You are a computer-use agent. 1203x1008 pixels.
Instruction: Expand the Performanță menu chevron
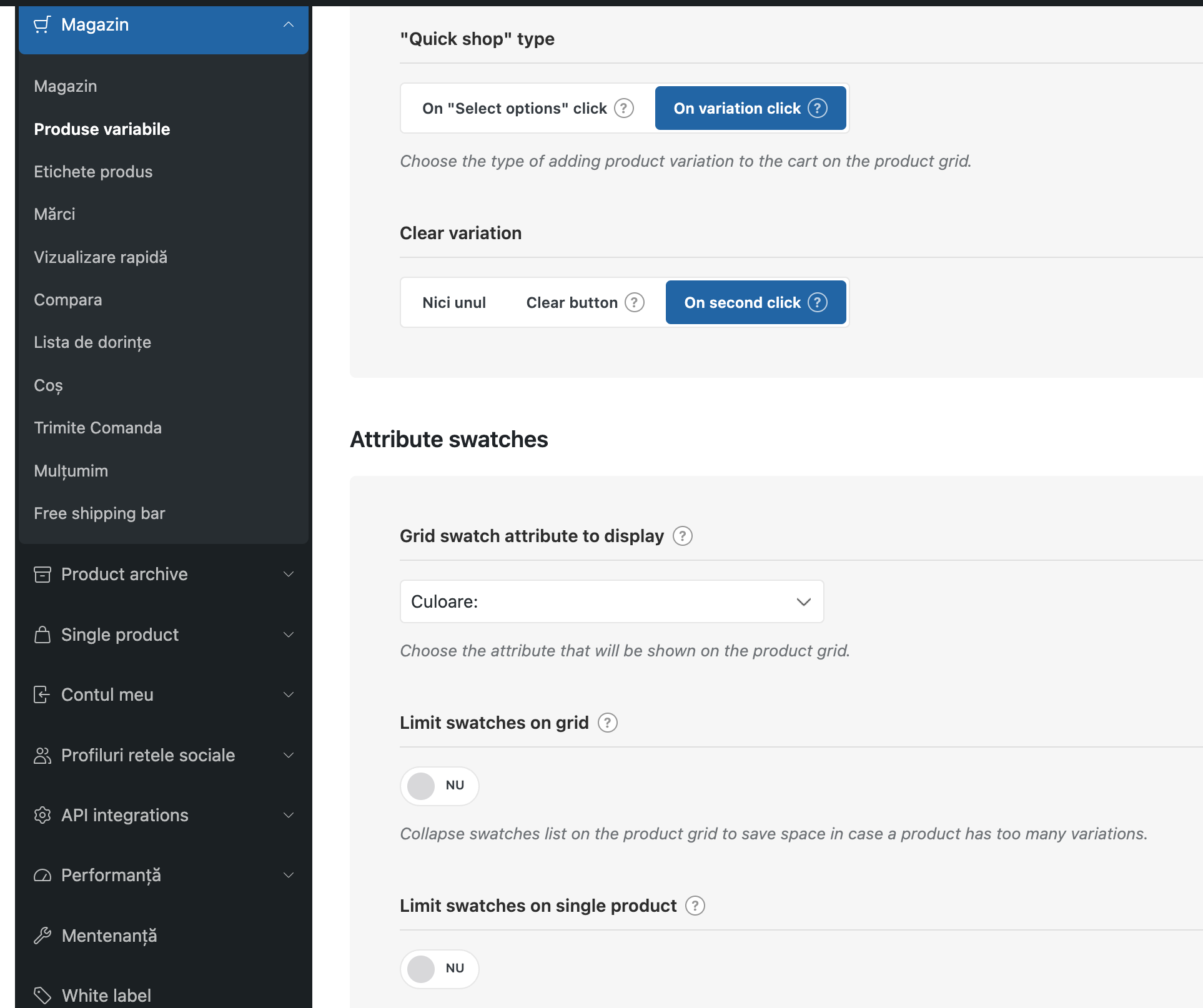coord(288,875)
